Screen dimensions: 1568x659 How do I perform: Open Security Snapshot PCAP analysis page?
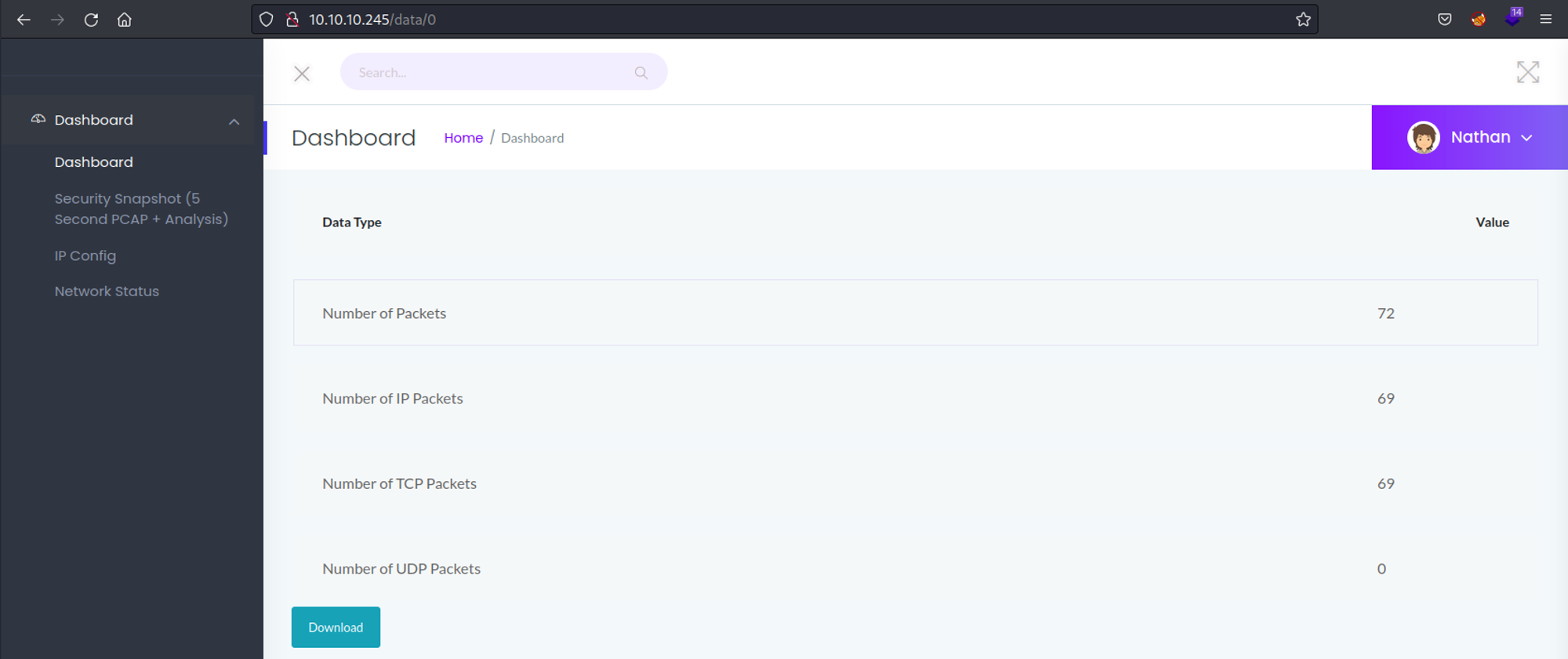tap(141, 209)
